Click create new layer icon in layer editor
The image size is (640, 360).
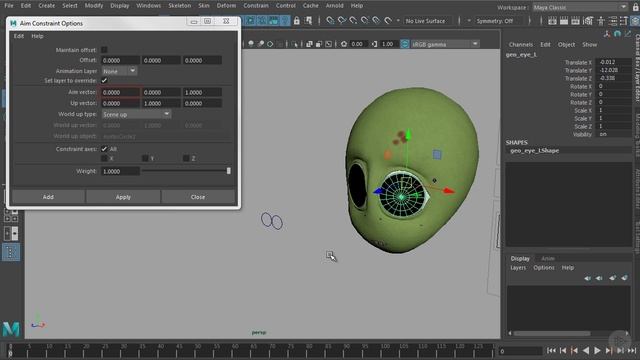[x=613, y=278]
